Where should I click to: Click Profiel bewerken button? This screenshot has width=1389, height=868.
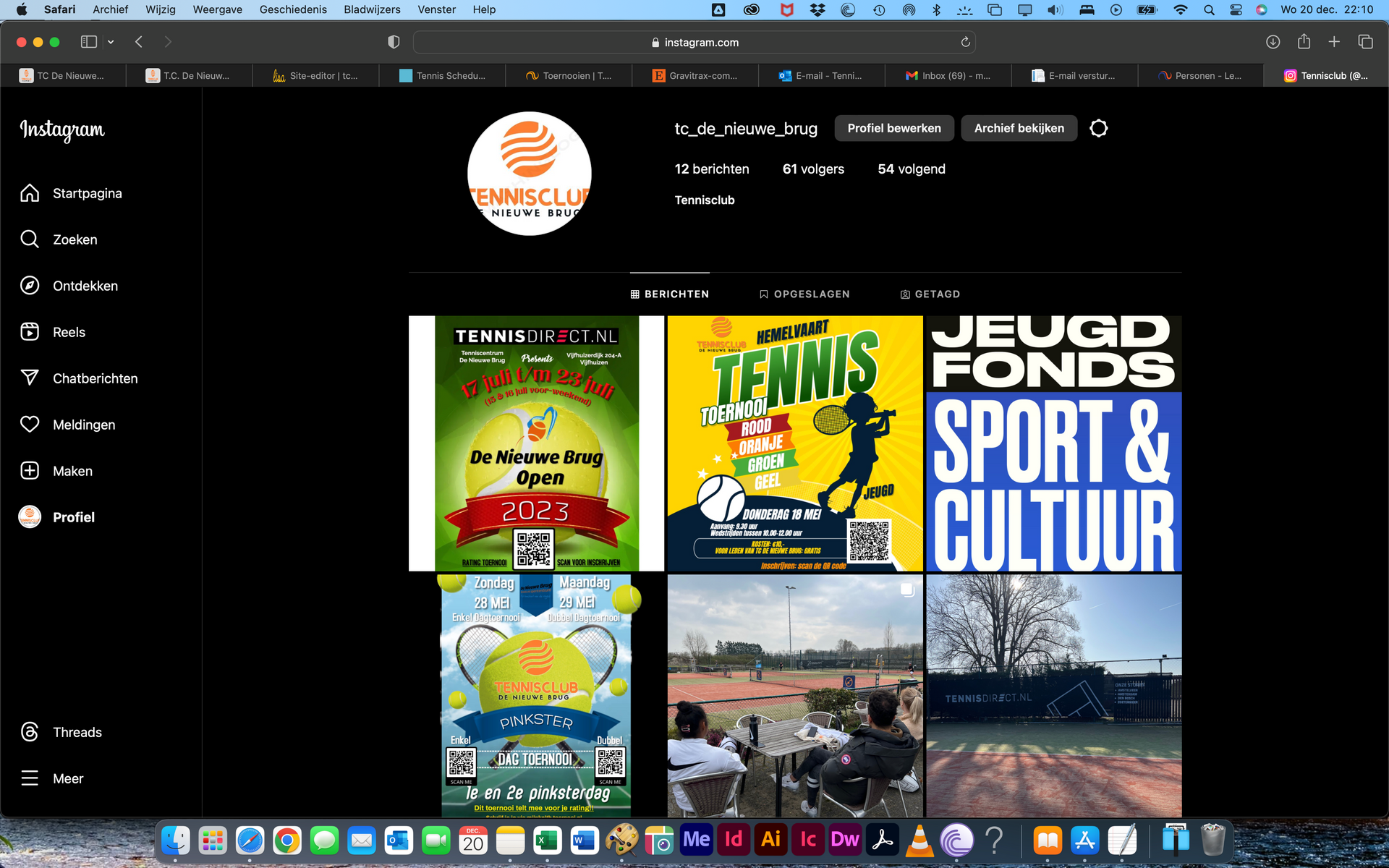(x=894, y=128)
